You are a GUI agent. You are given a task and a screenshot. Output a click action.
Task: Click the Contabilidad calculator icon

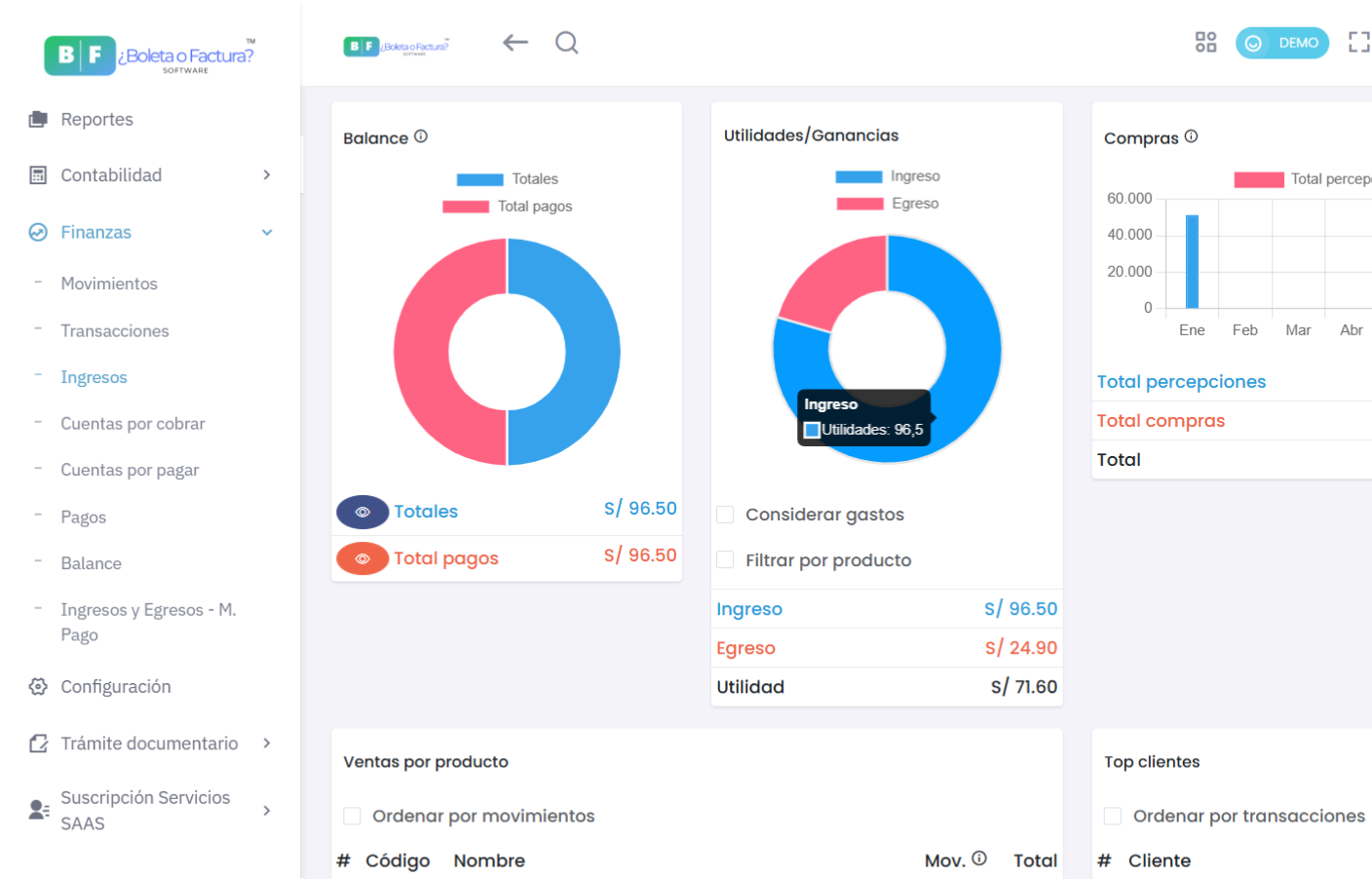click(36, 175)
